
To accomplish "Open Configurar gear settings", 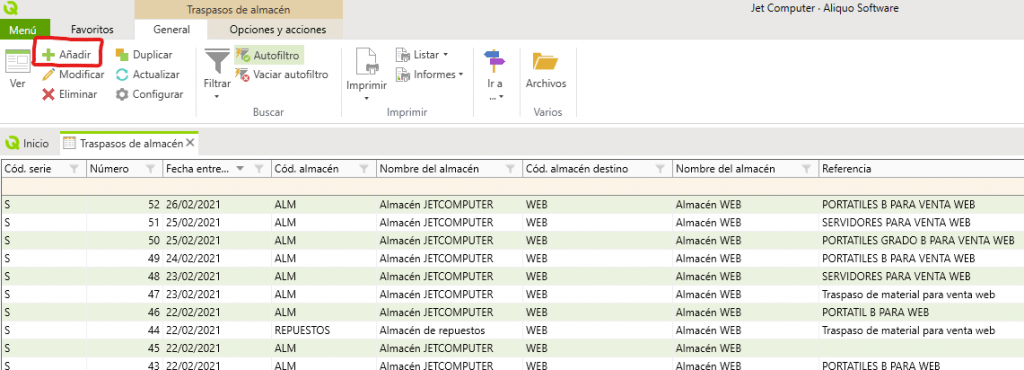I will pos(149,94).
